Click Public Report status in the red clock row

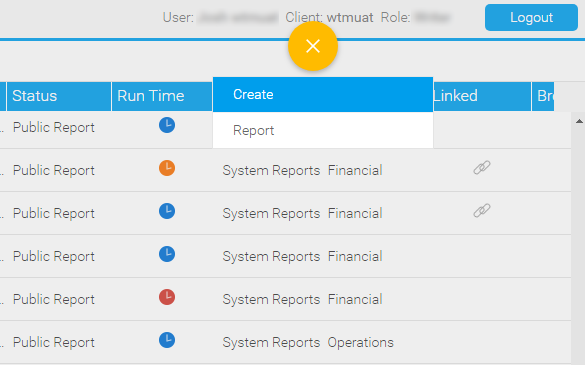(54, 299)
